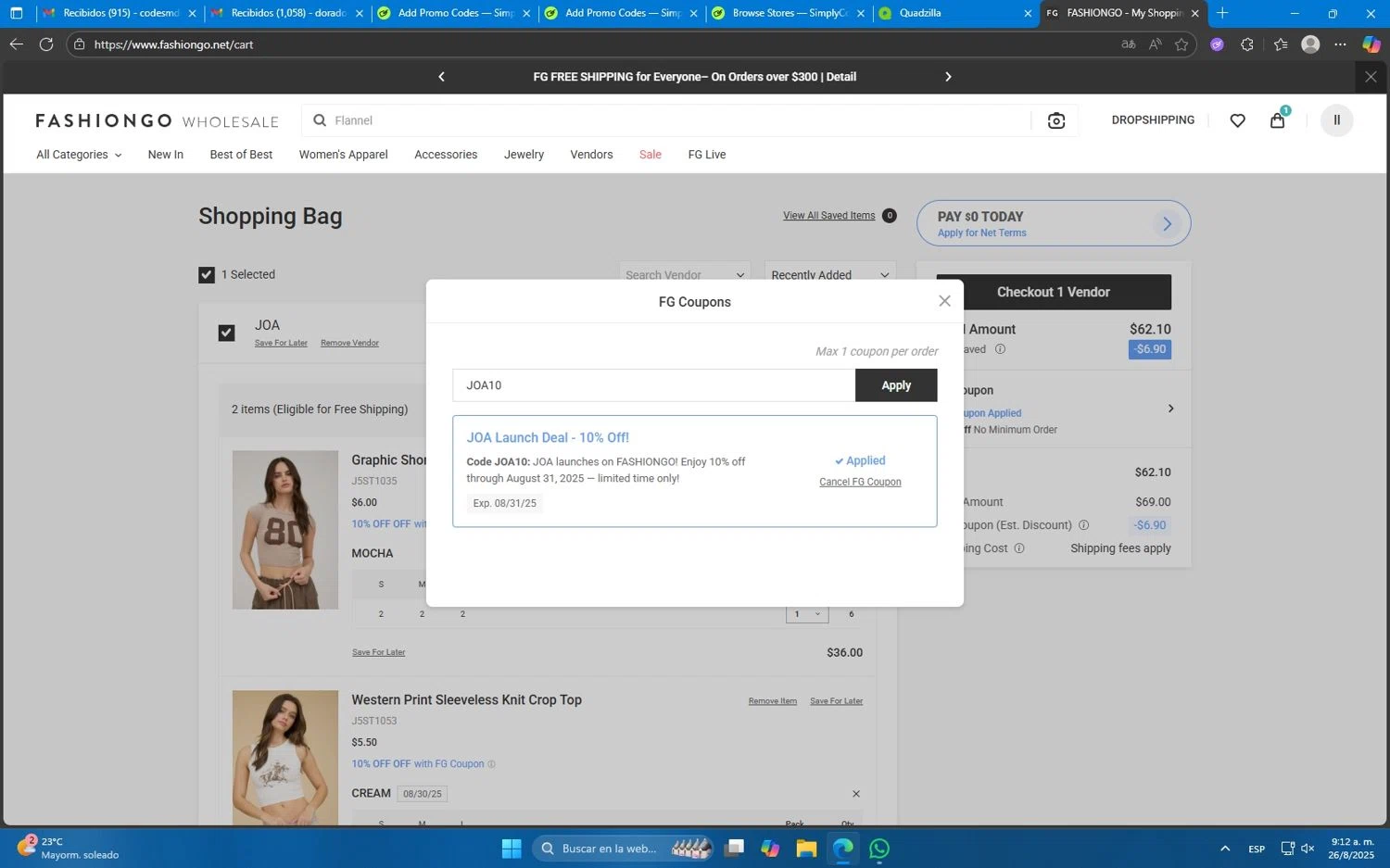
Task: Uncheck the JOA vendor checkbox
Action: 226,333
